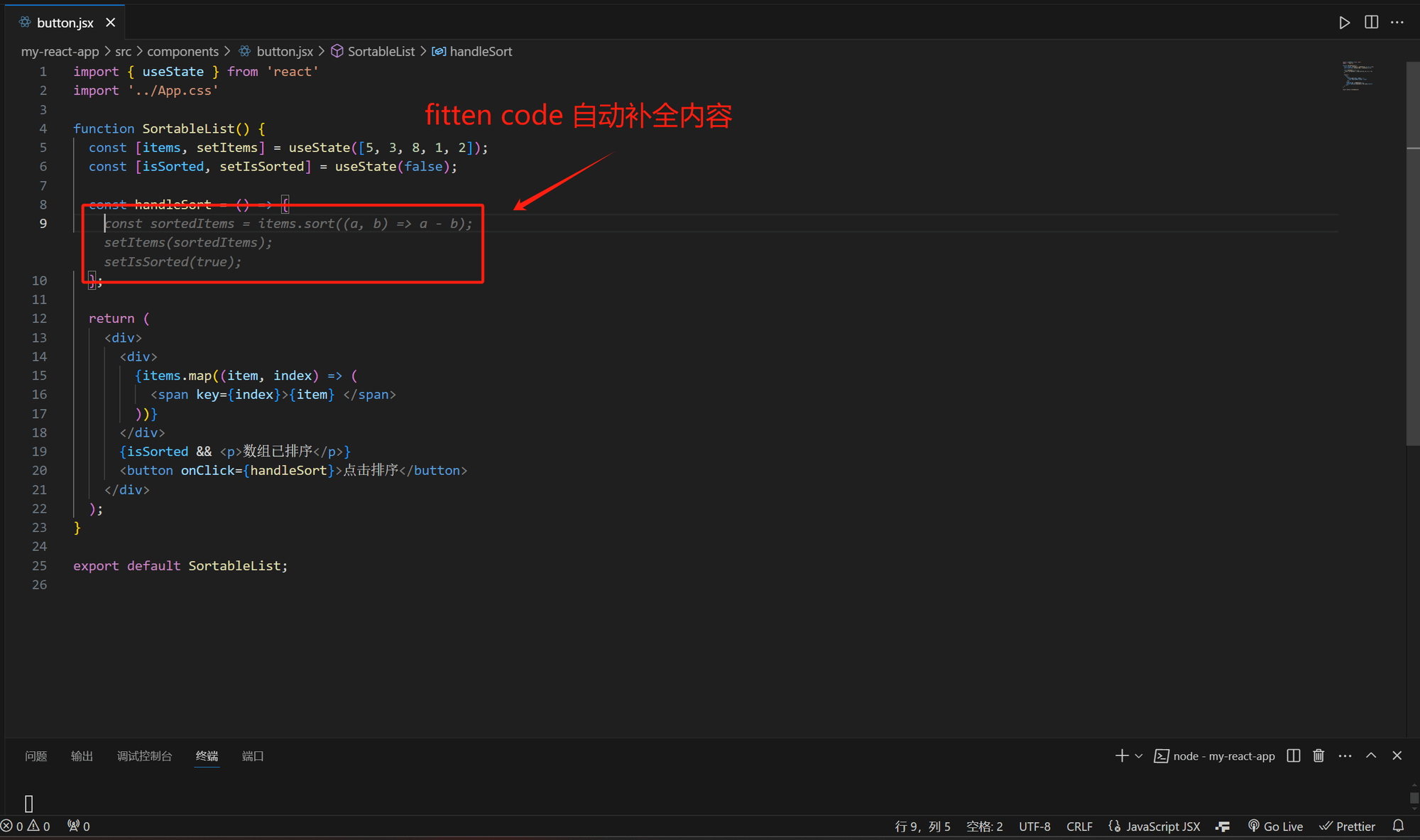The height and width of the screenshot is (840, 1420).
Task: Switch to the 调试控制台 tab
Action: [x=144, y=756]
